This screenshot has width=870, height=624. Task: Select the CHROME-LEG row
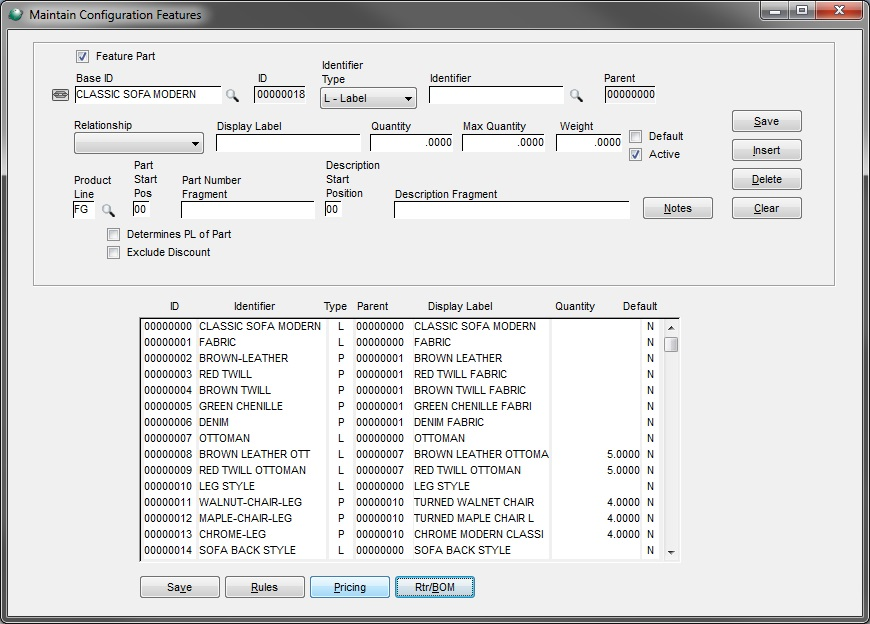[401, 534]
